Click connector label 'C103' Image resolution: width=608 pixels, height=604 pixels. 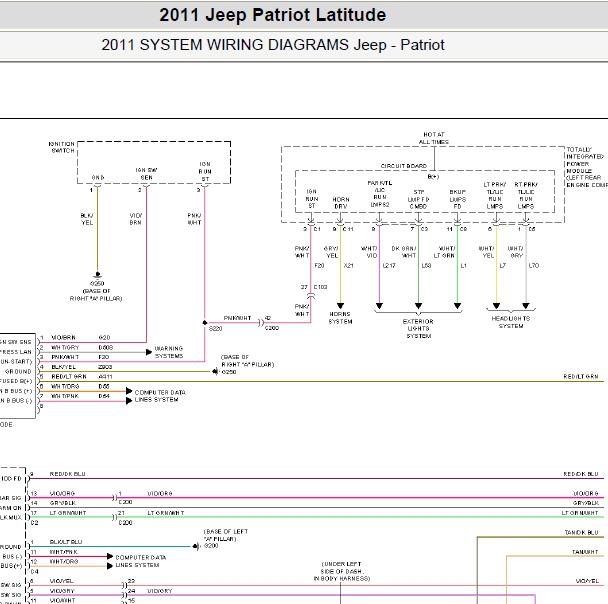(320, 287)
